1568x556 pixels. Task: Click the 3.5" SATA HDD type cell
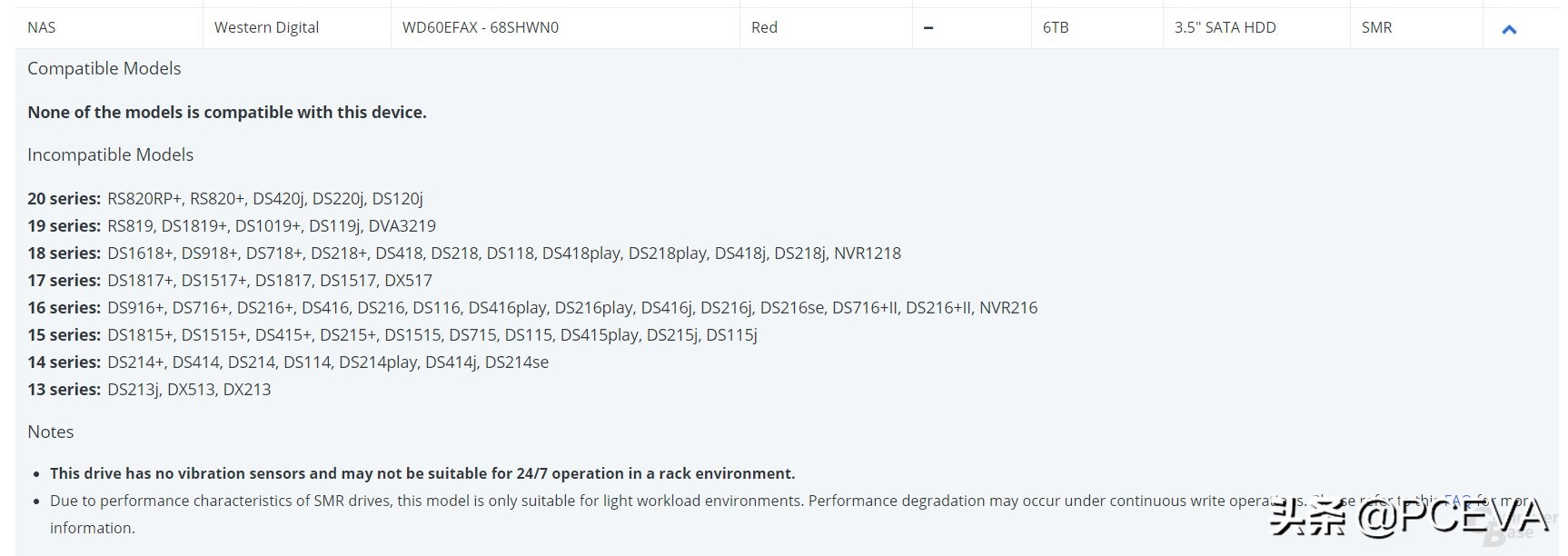click(1225, 27)
